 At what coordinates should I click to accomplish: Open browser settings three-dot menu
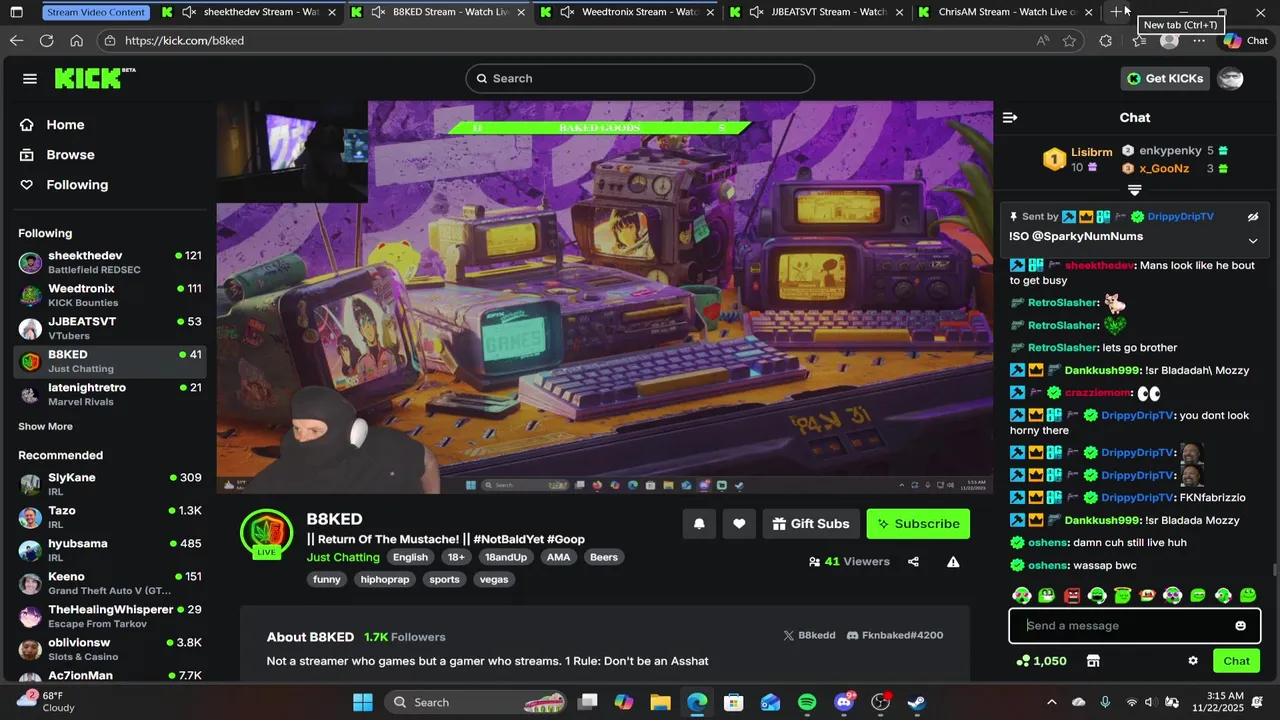pyautogui.click(x=1199, y=41)
